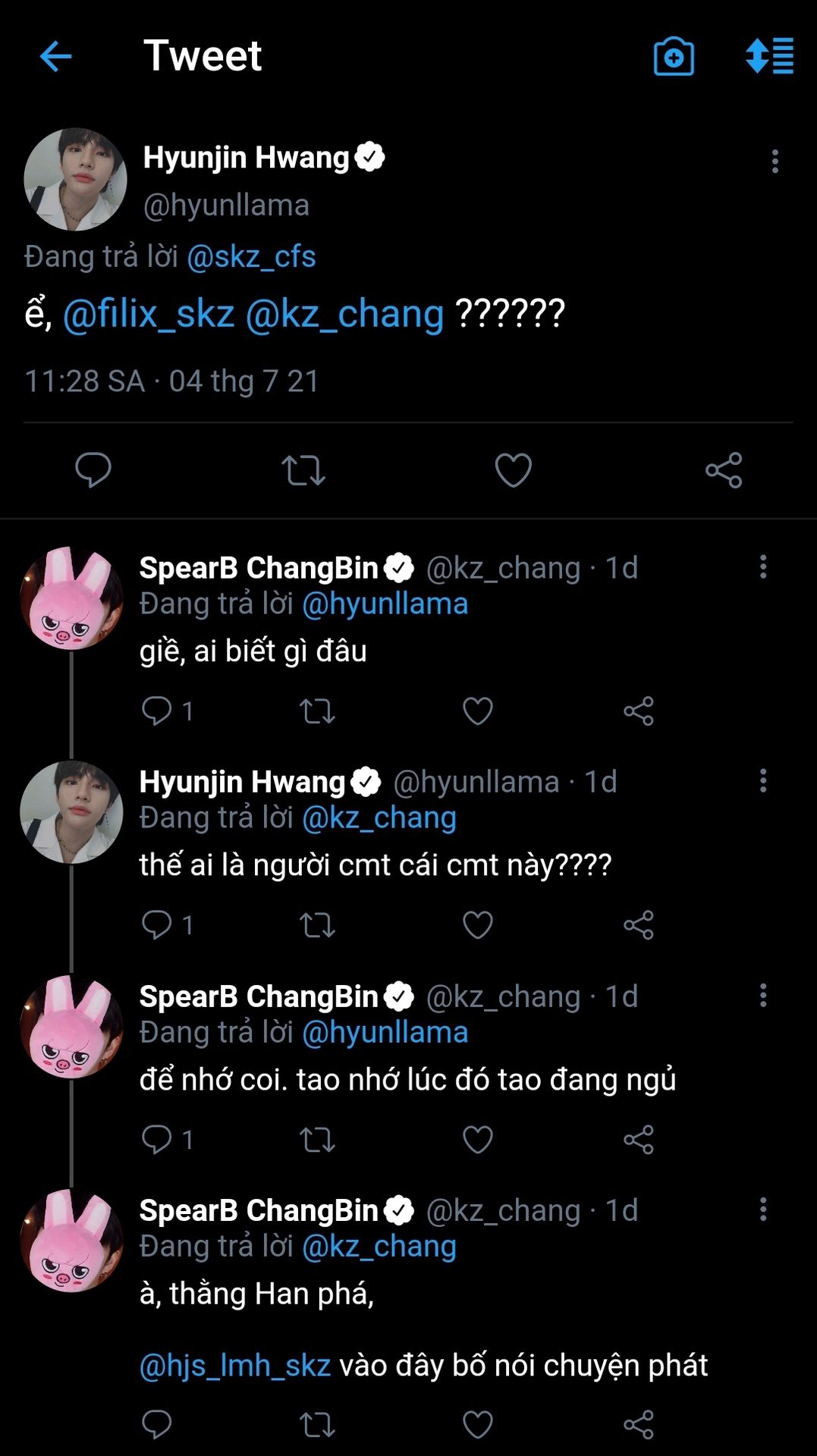This screenshot has width=817, height=1456.
Task: Tap the back arrow icon
Action: [x=55, y=56]
